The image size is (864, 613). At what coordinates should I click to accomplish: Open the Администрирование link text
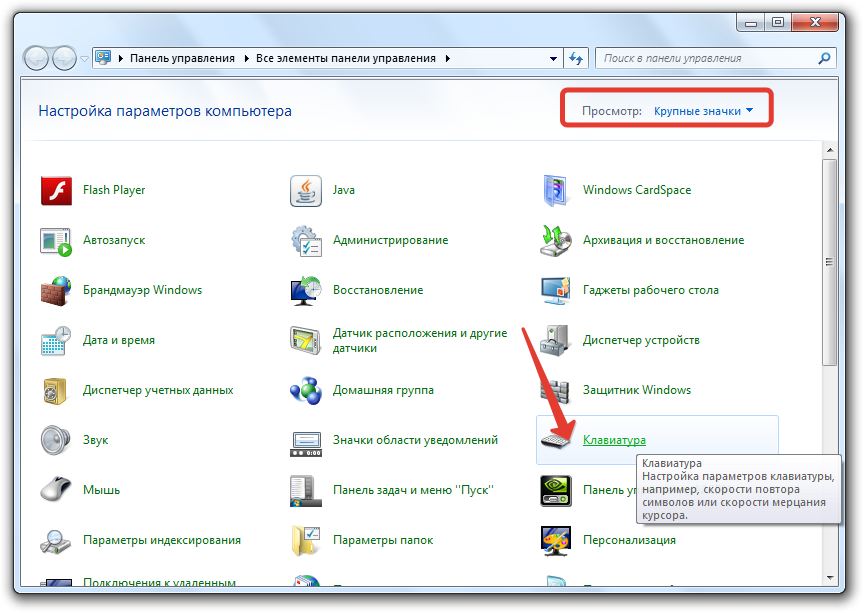pyautogui.click(x=391, y=240)
